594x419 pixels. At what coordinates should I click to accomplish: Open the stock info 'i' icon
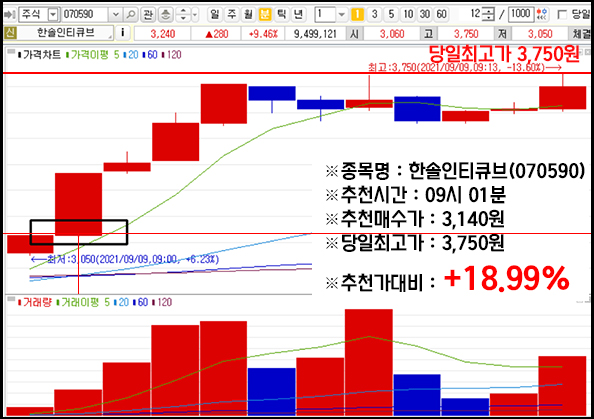click(x=122, y=33)
